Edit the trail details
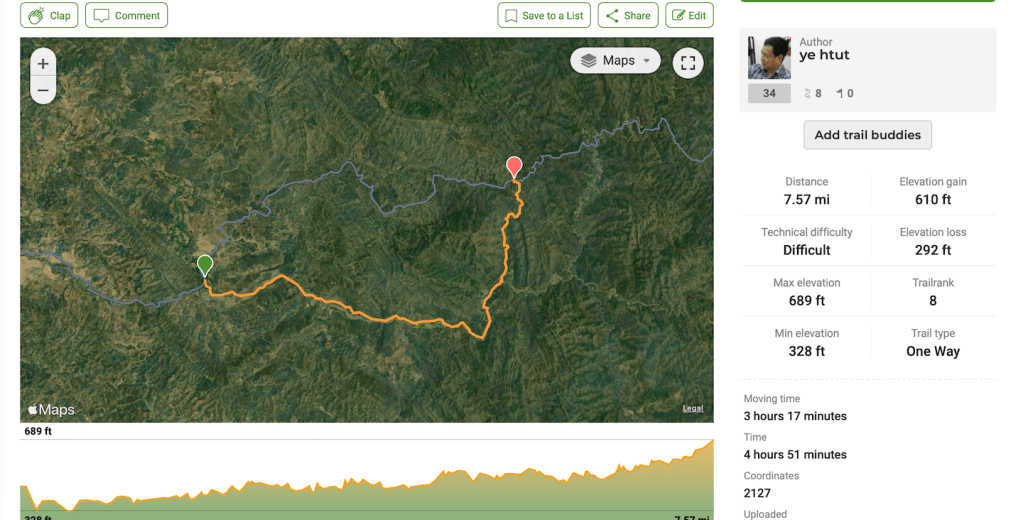The width and height of the screenshot is (1023, 520). coord(689,15)
